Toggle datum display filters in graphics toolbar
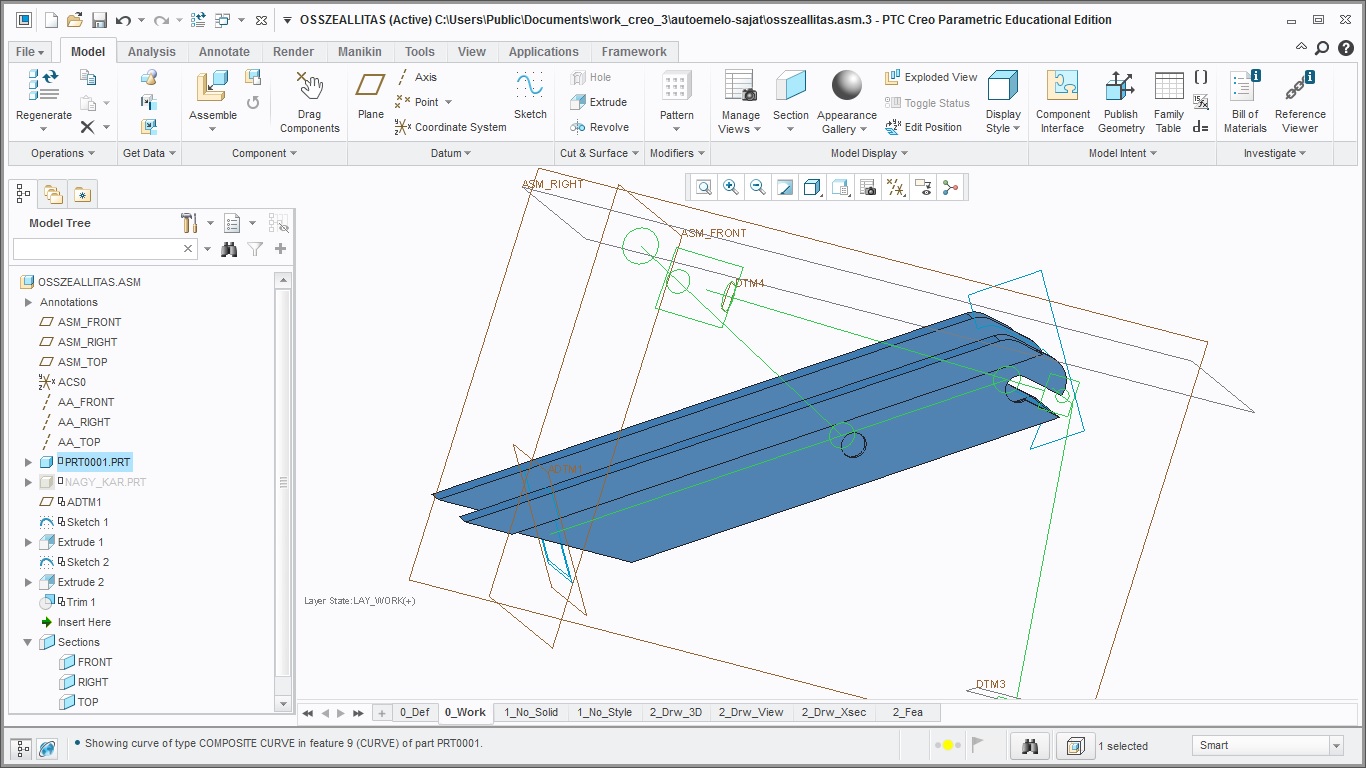 [x=896, y=187]
